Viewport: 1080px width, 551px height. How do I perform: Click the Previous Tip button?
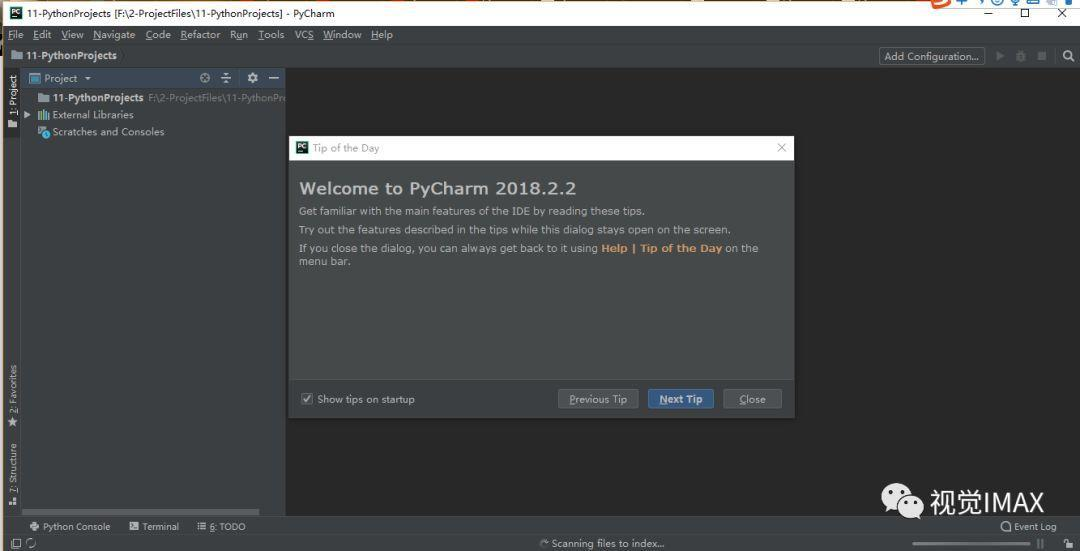coord(598,399)
